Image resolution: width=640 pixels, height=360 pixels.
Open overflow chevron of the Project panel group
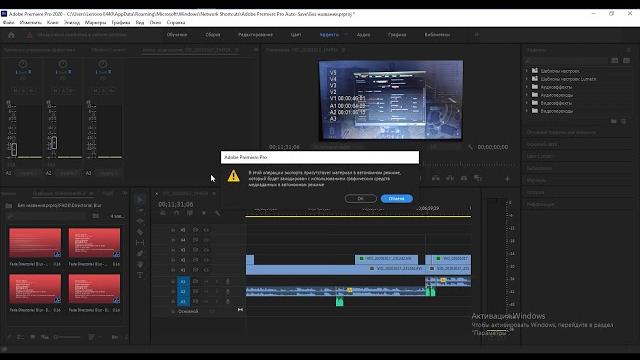pyautogui.click(x=125, y=193)
